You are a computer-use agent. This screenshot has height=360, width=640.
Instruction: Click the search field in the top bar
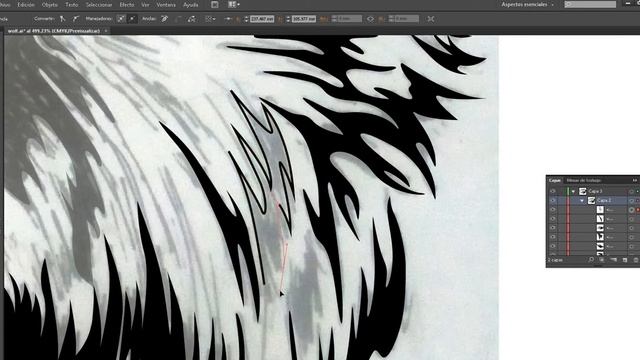pos(590,4)
